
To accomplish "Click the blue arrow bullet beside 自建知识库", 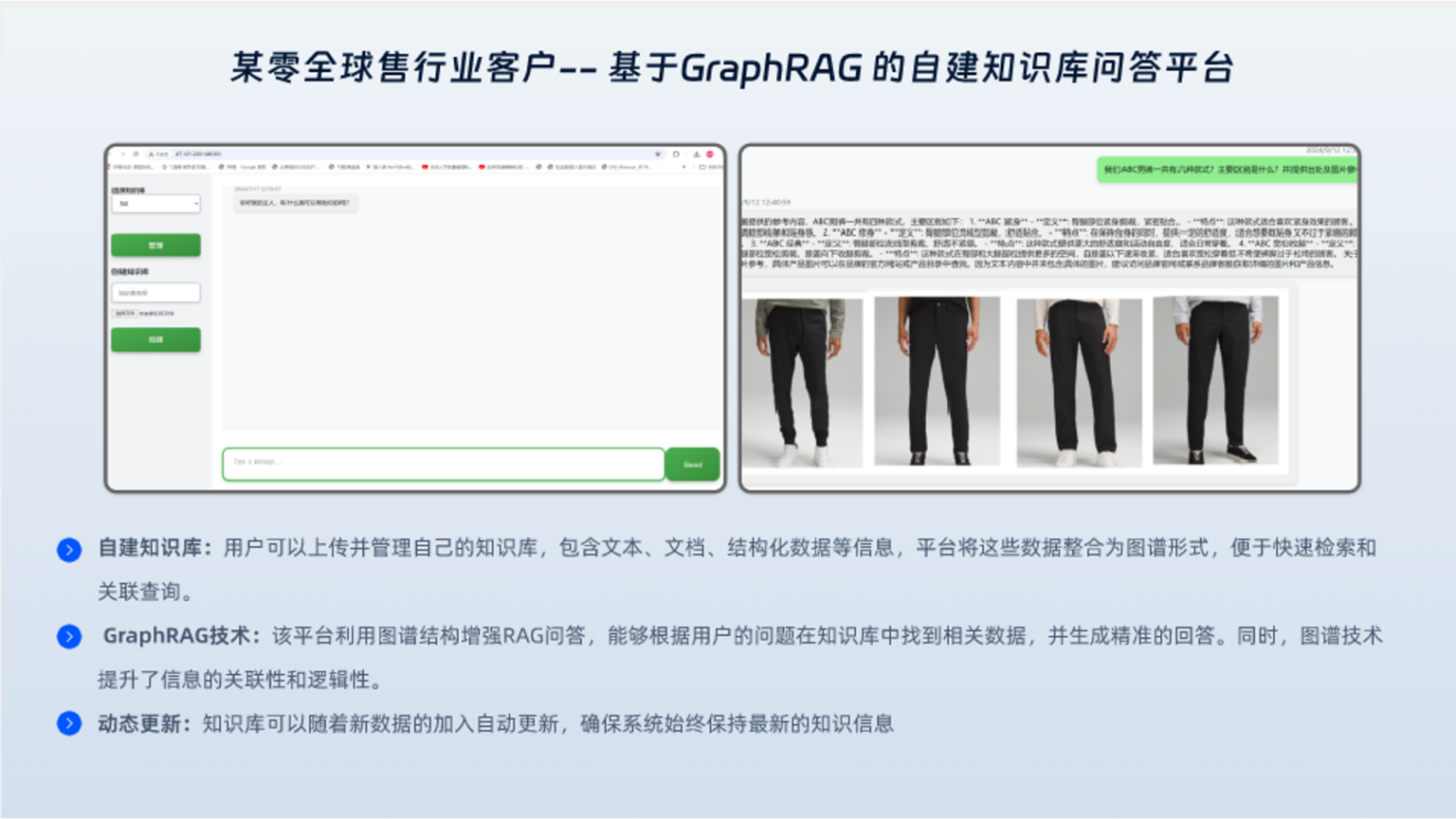I will click(69, 550).
